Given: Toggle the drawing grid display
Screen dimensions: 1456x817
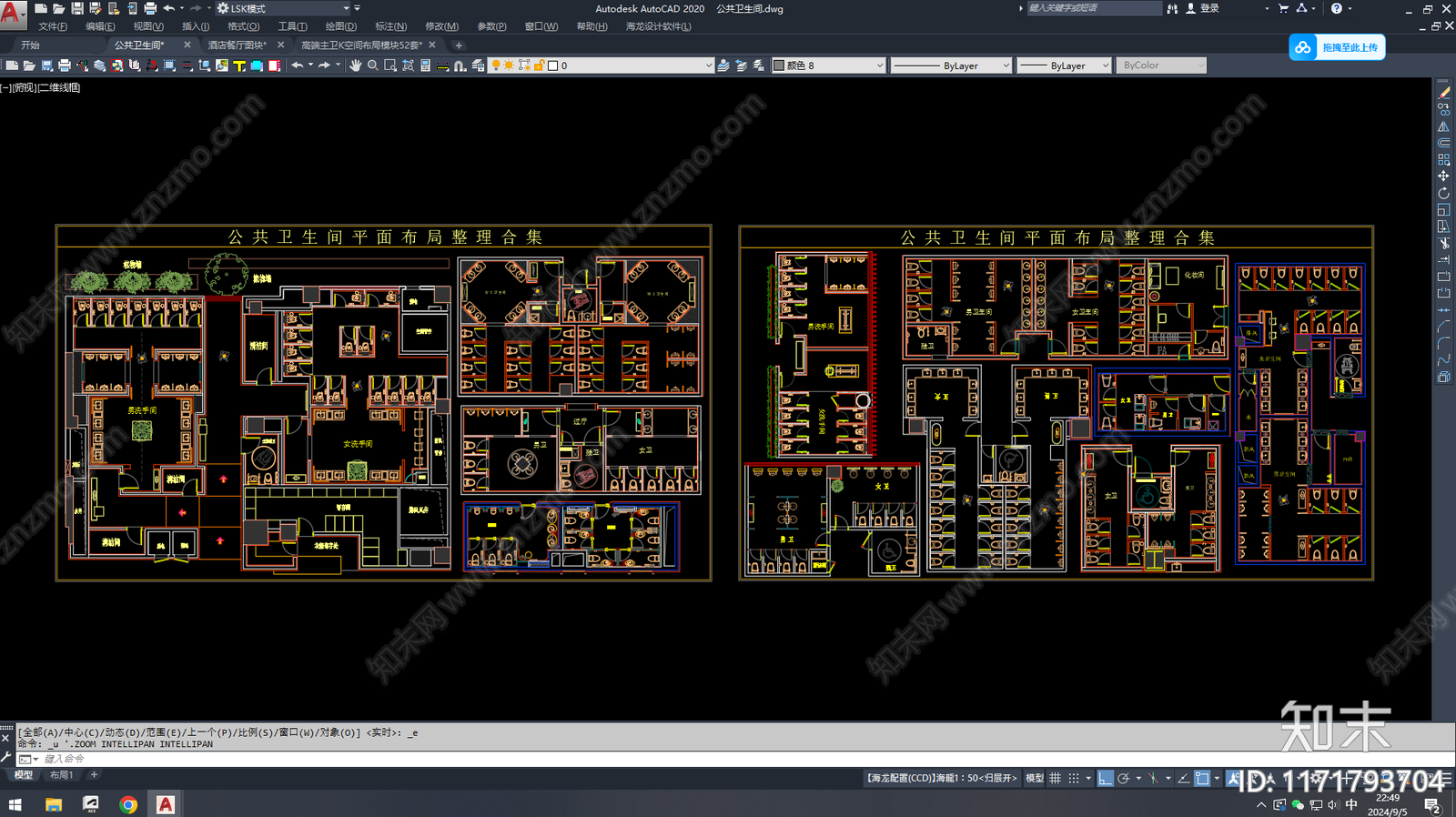Looking at the screenshot, I should pos(1055,778).
